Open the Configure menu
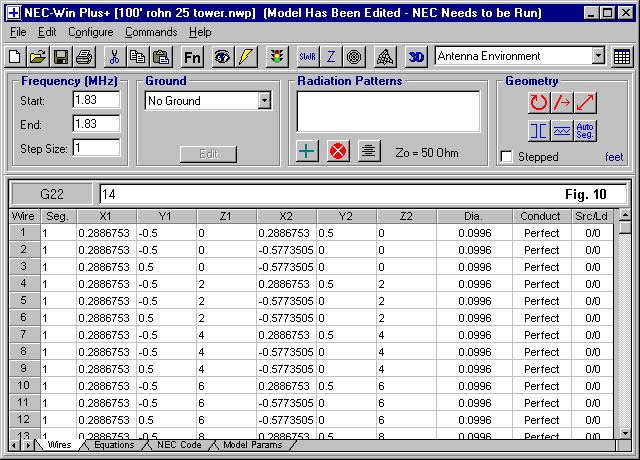Screen dimensions: 640x460 pos(90,32)
